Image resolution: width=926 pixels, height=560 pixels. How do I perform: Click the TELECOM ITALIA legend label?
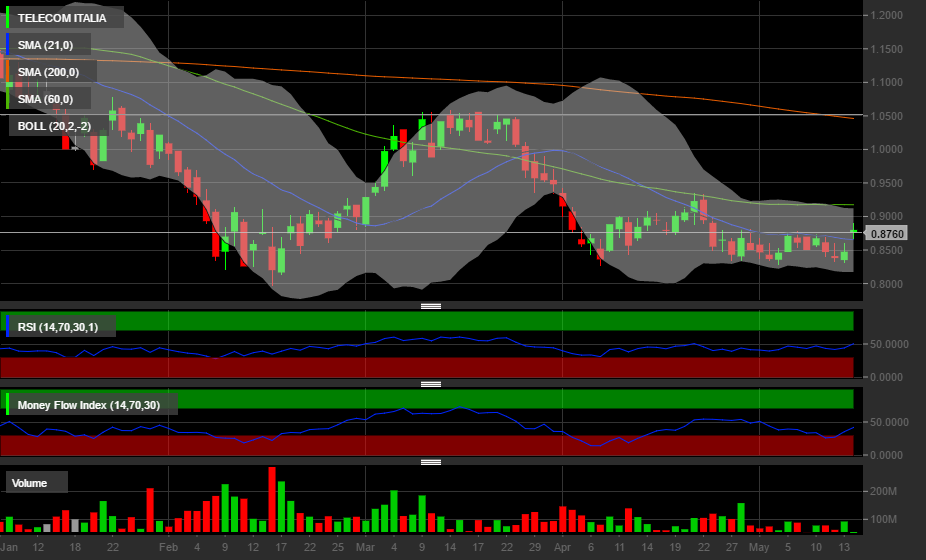[62, 18]
